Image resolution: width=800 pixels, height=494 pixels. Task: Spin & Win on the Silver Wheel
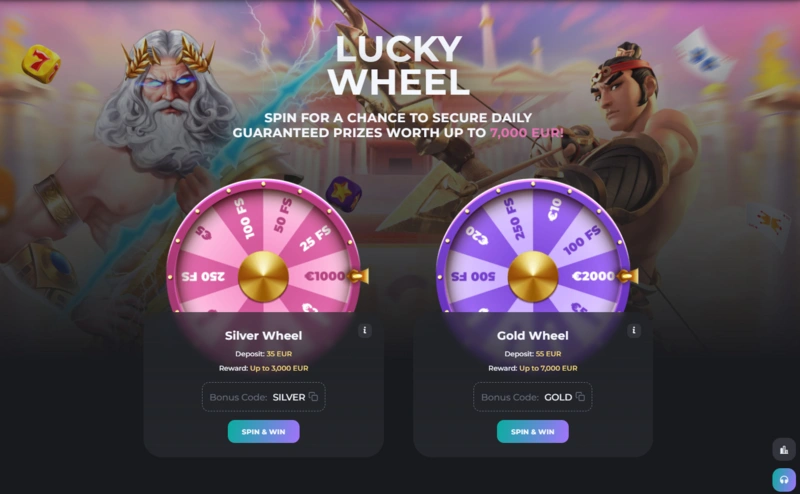click(x=263, y=431)
